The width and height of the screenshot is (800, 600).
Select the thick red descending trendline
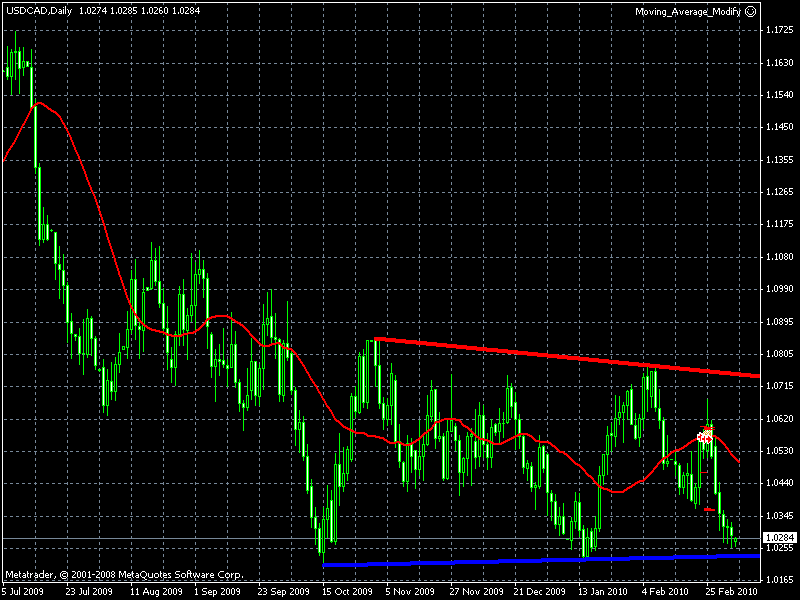point(567,357)
